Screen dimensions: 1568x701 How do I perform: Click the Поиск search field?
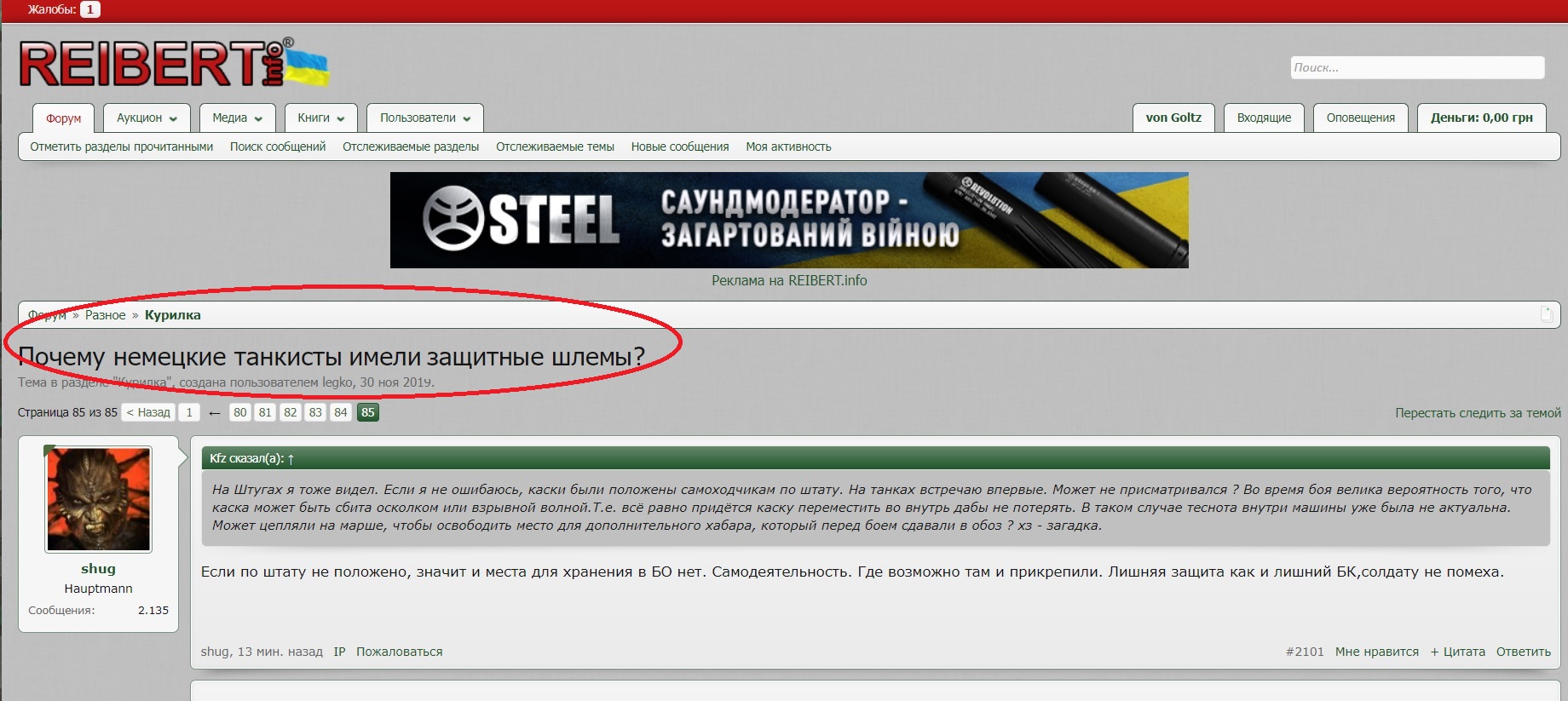click(1417, 67)
